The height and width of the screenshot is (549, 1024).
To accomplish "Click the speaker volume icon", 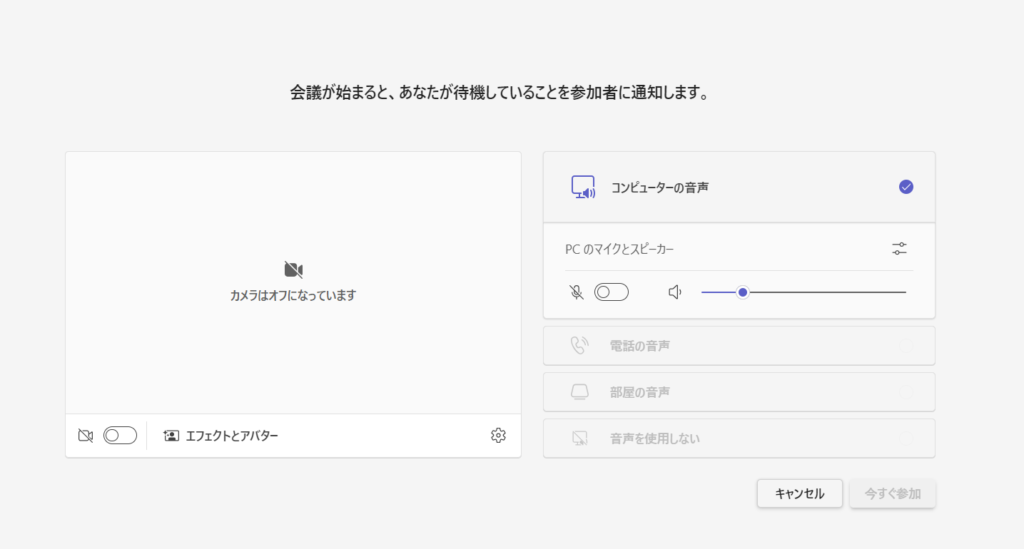I will (675, 292).
